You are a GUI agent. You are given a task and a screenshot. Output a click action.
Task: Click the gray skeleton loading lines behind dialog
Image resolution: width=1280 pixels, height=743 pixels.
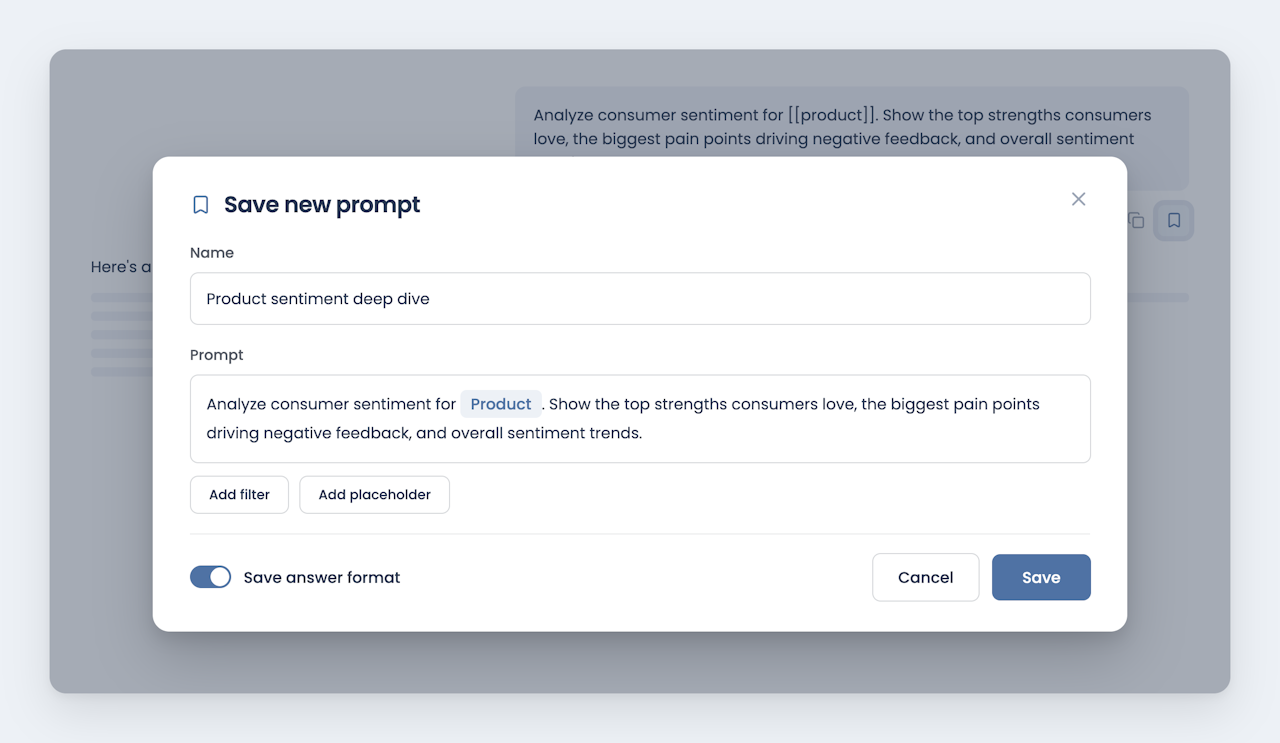(121, 334)
